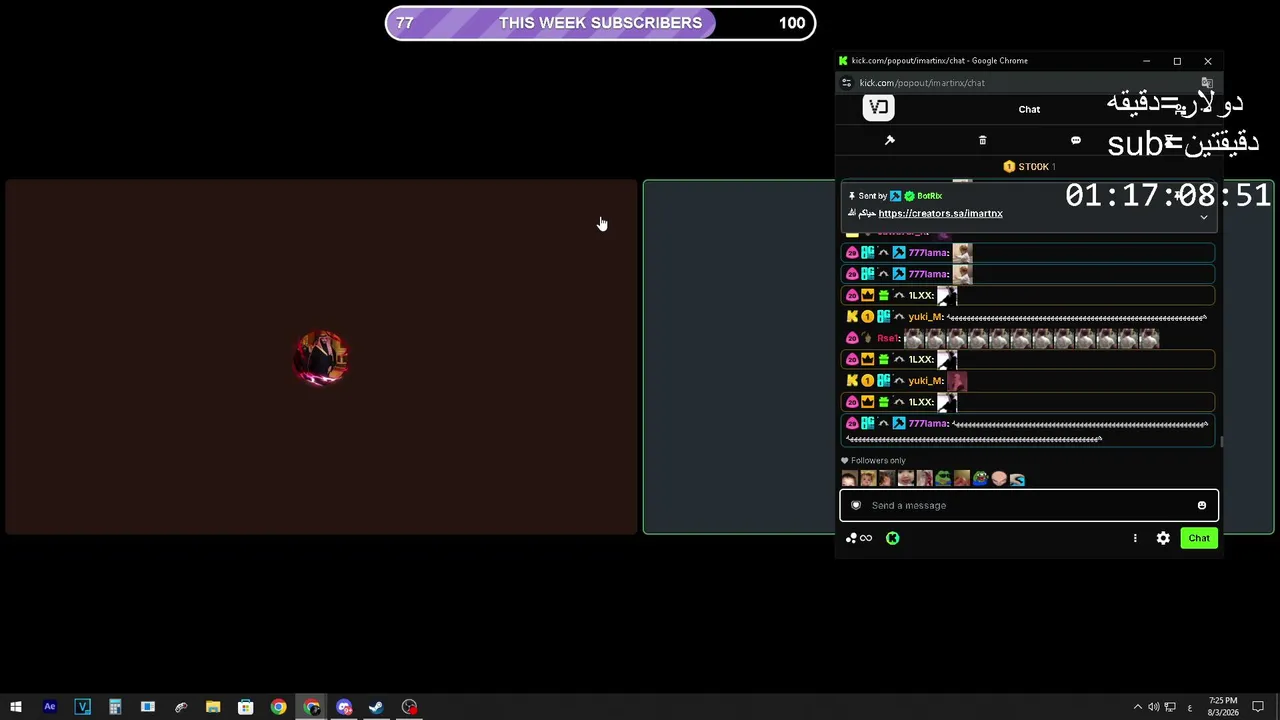Click the Chat header title
The image size is (1280, 720).
[1029, 109]
